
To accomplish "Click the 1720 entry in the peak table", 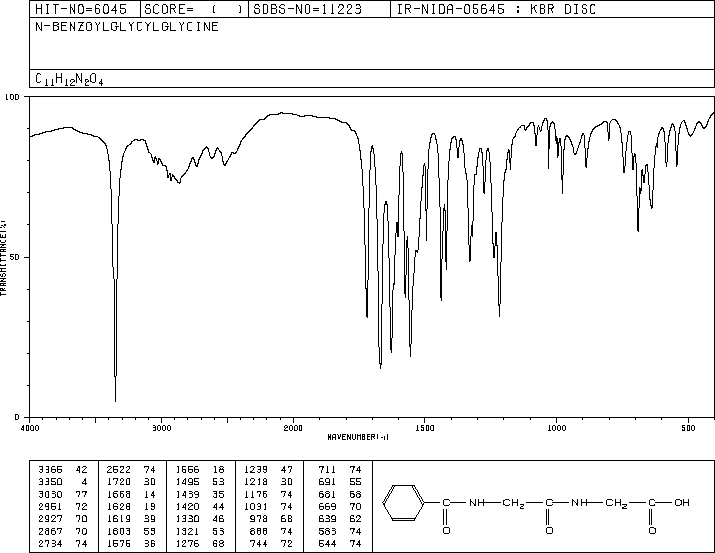I will coord(116,481).
